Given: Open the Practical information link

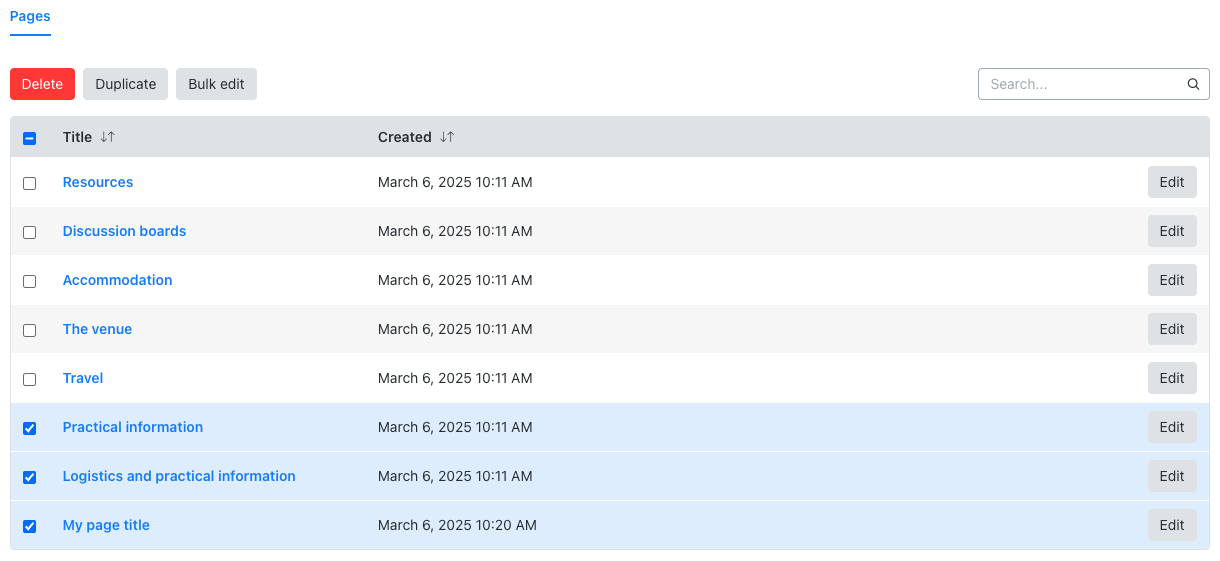Looking at the screenshot, I should point(133,427).
